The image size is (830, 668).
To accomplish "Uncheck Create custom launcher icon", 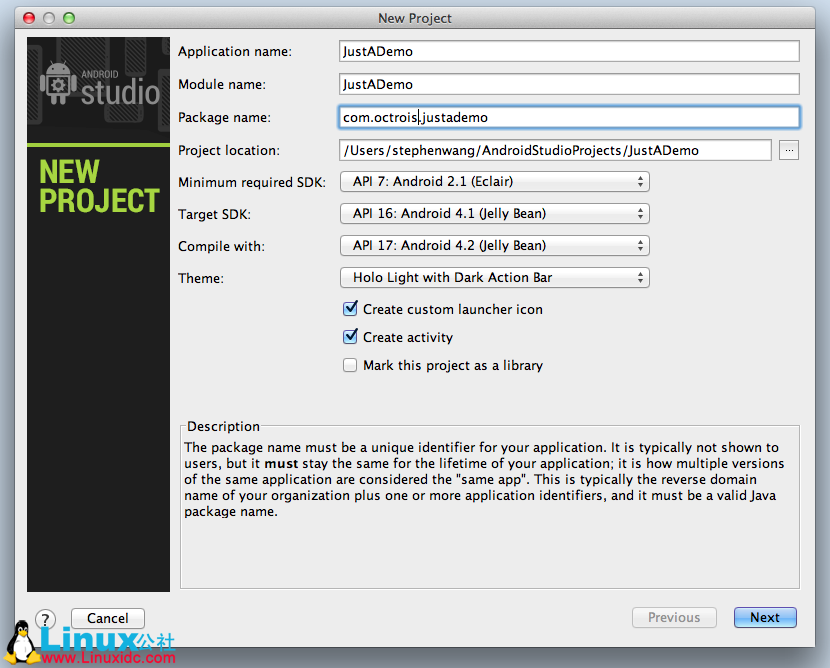I will tap(350, 309).
